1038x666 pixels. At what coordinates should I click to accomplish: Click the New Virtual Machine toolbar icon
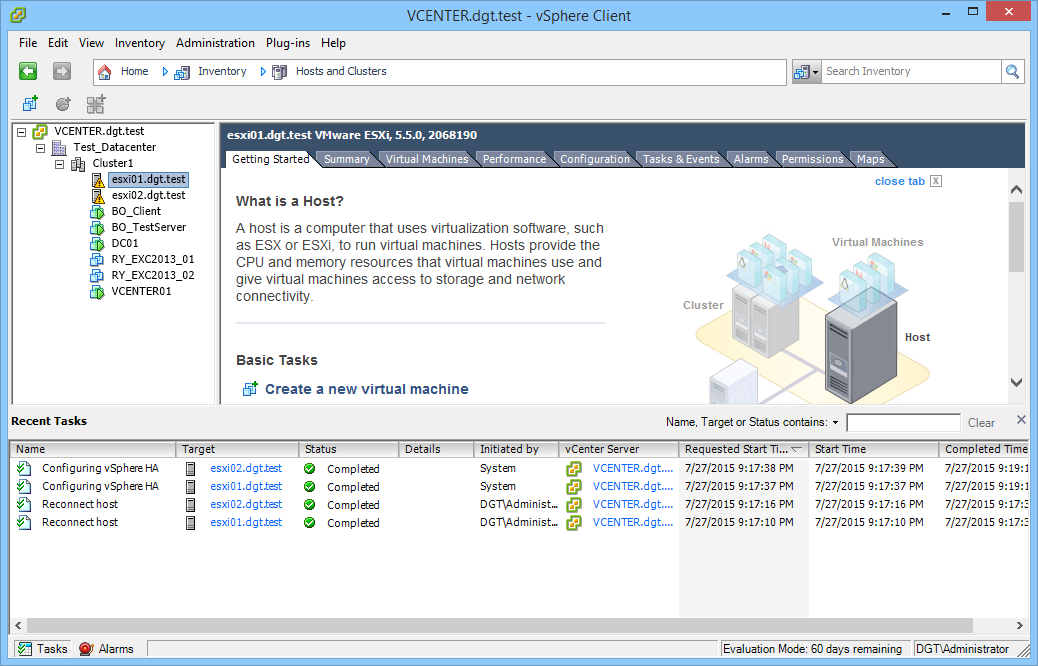coord(30,104)
